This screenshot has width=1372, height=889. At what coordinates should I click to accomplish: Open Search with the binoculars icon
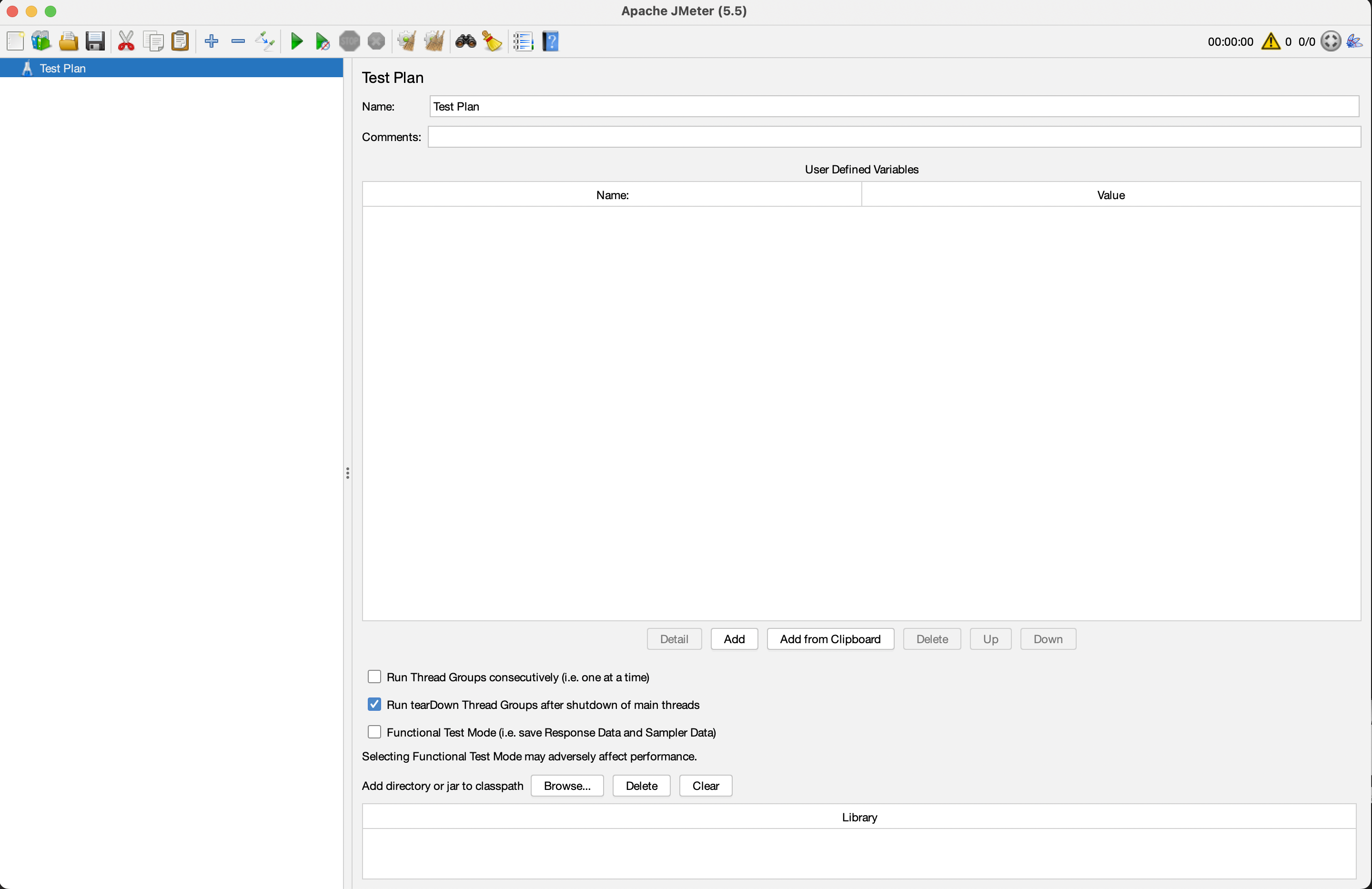[x=465, y=41]
